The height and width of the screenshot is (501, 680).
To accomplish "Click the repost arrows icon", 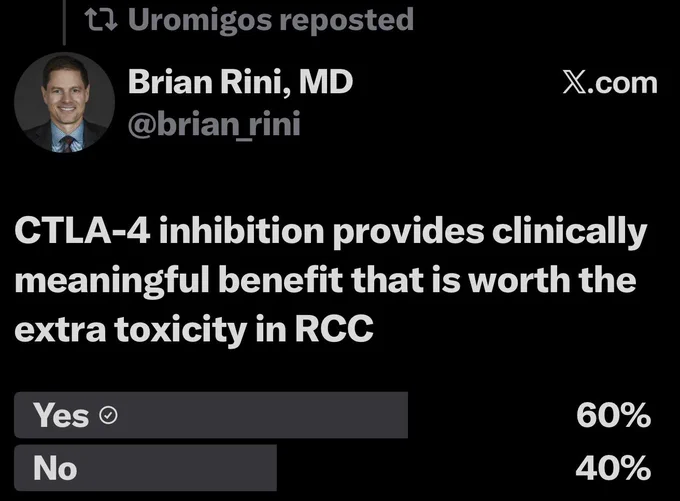I will click(101, 20).
